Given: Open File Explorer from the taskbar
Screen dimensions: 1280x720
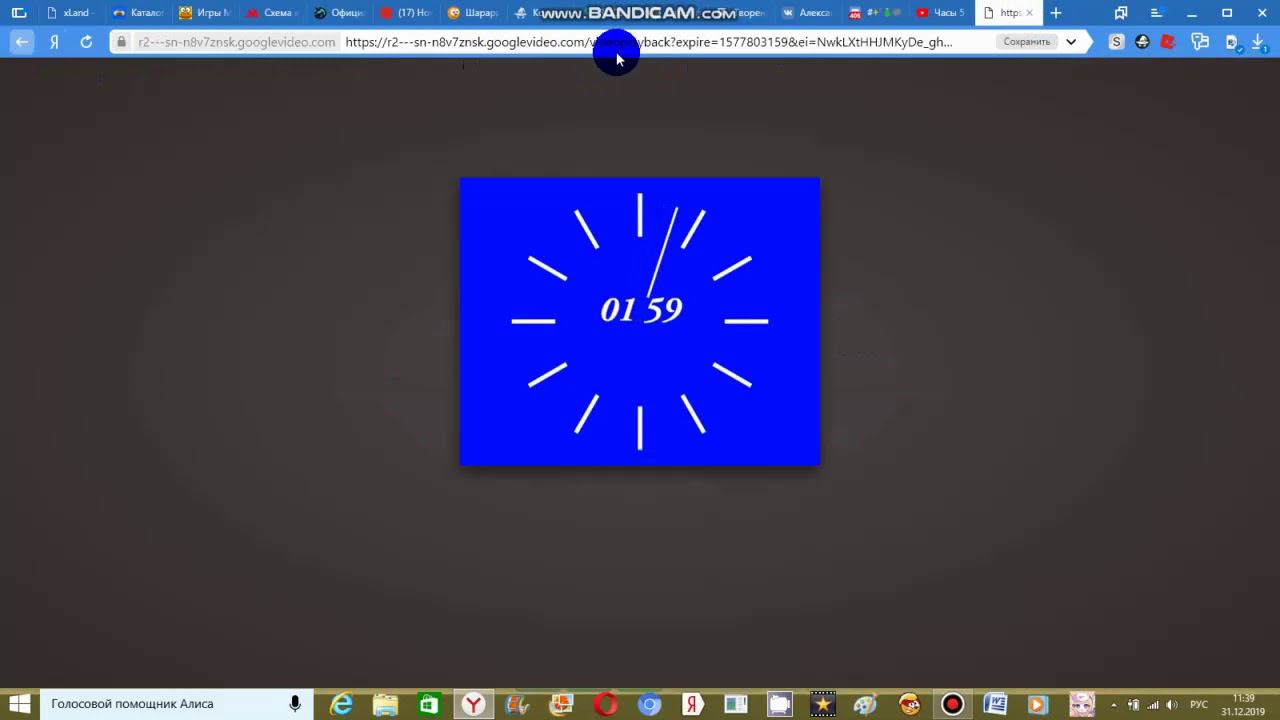Looking at the screenshot, I should (x=385, y=704).
